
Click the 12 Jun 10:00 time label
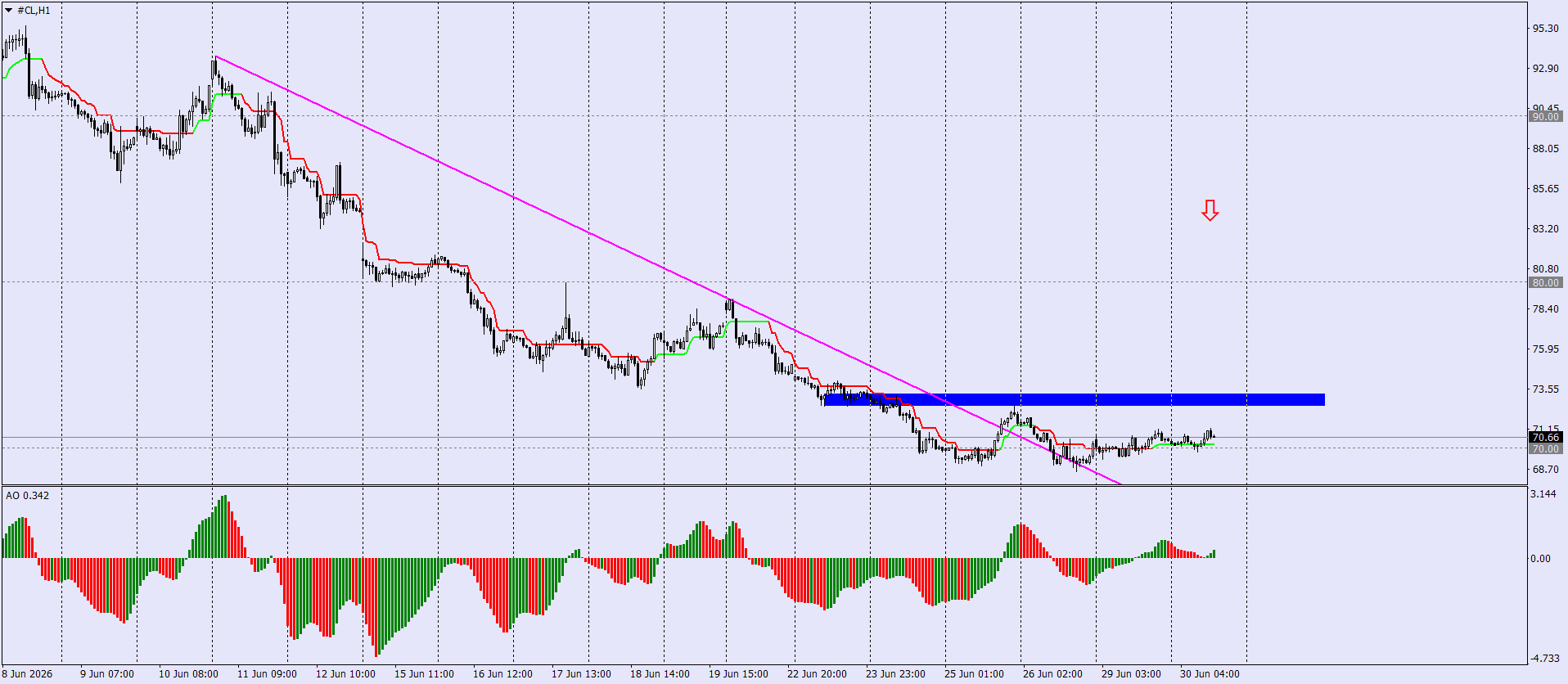click(x=345, y=674)
